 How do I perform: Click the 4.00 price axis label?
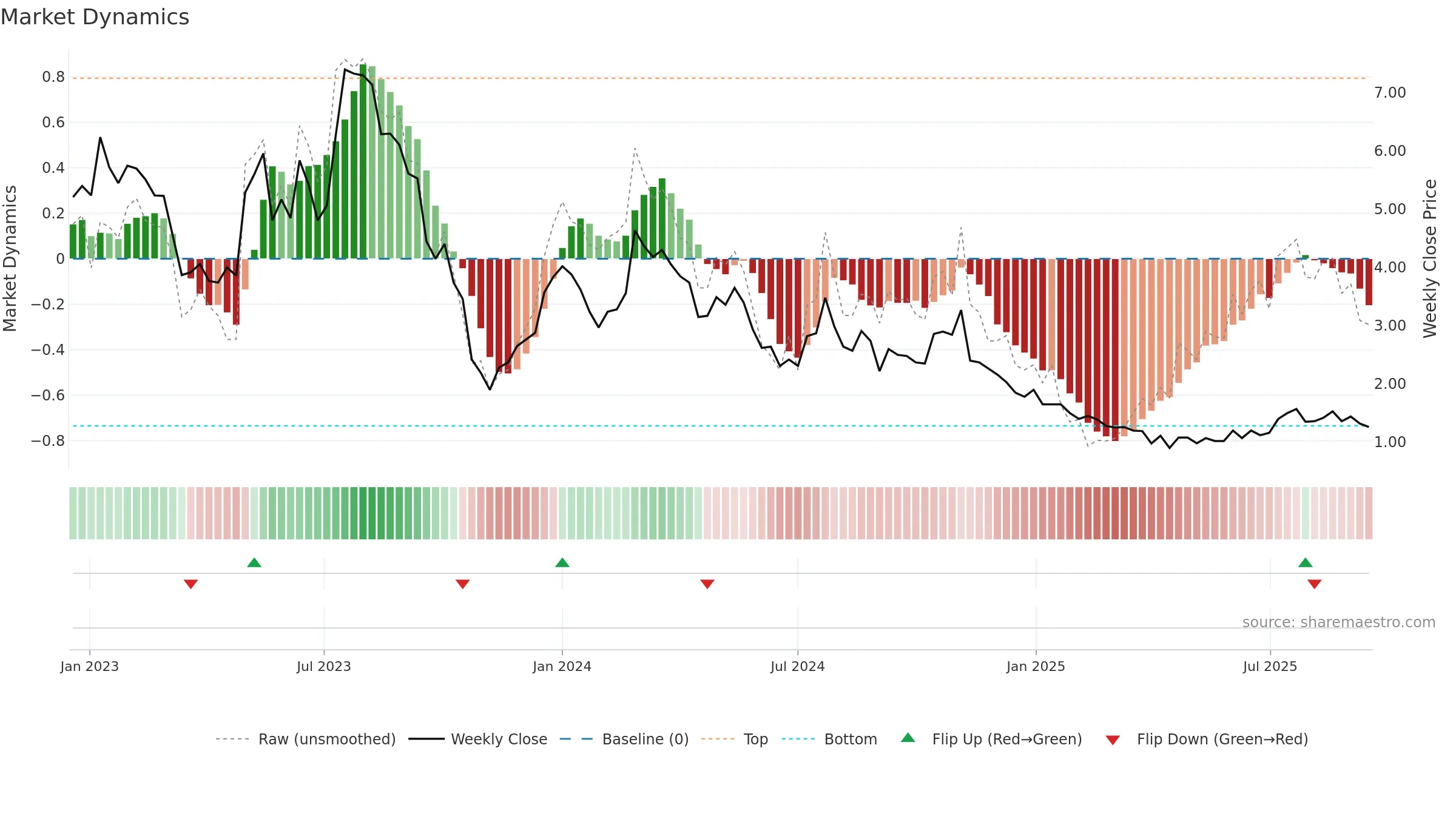point(1390,268)
